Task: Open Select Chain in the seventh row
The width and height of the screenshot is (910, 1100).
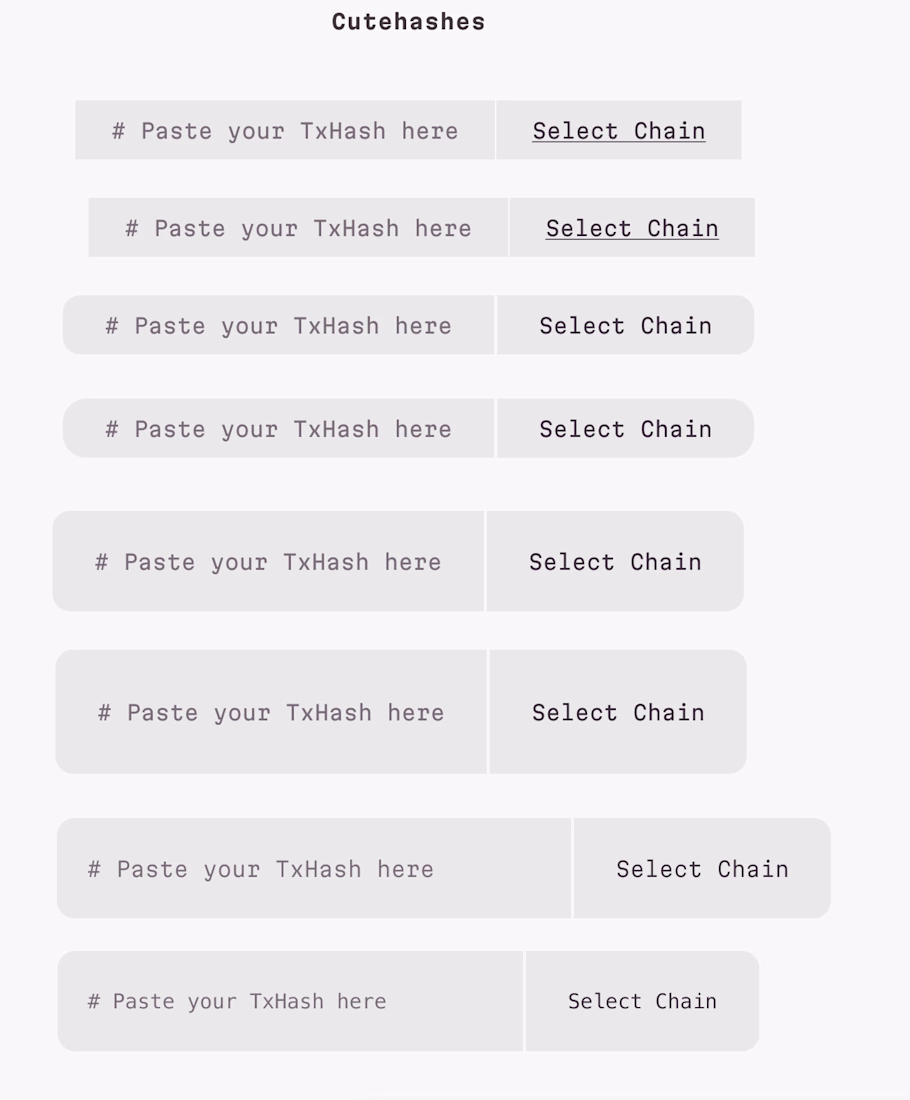Action: 702,869
